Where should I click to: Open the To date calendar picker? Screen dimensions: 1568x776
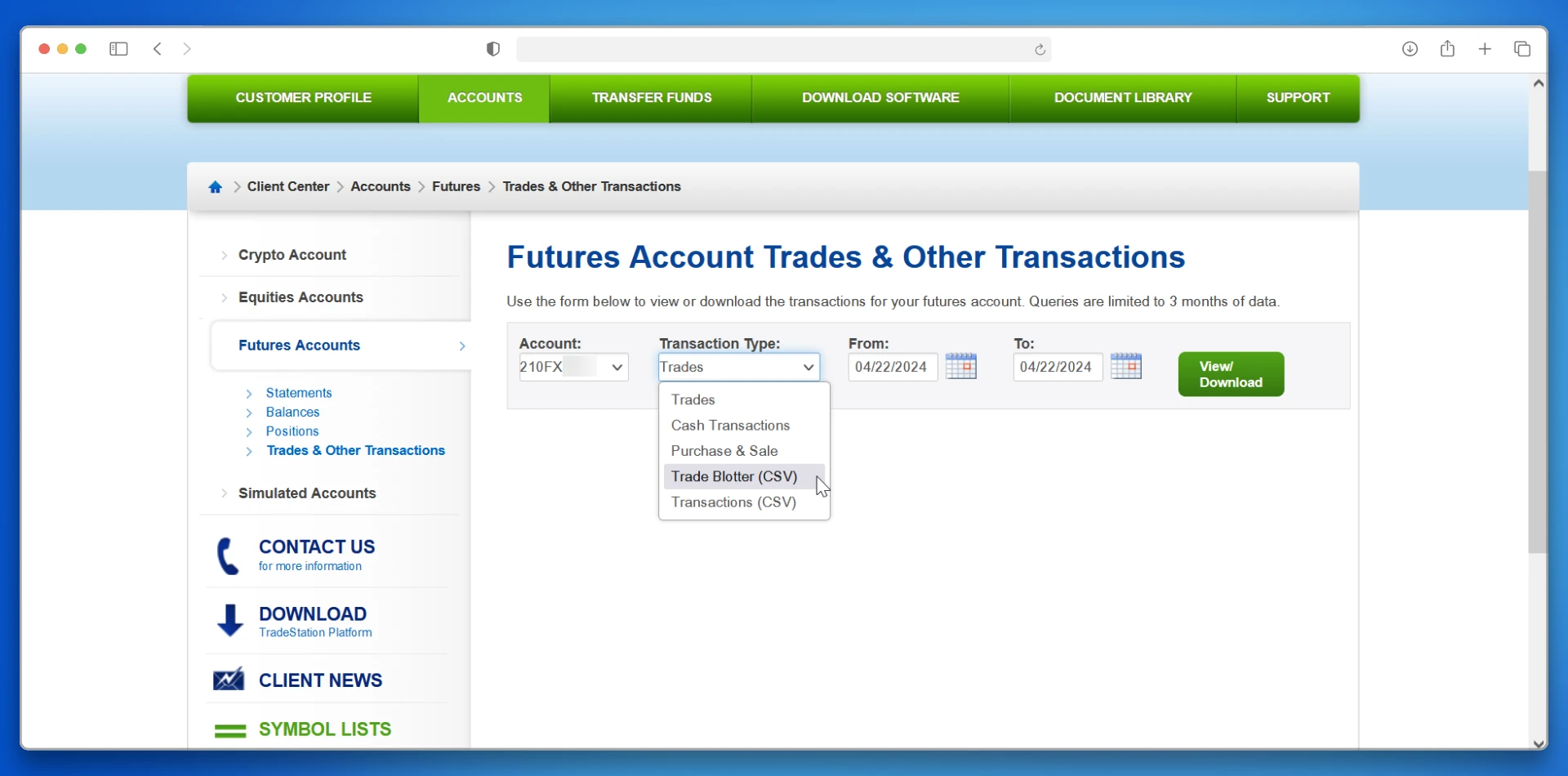coord(1126,367)
